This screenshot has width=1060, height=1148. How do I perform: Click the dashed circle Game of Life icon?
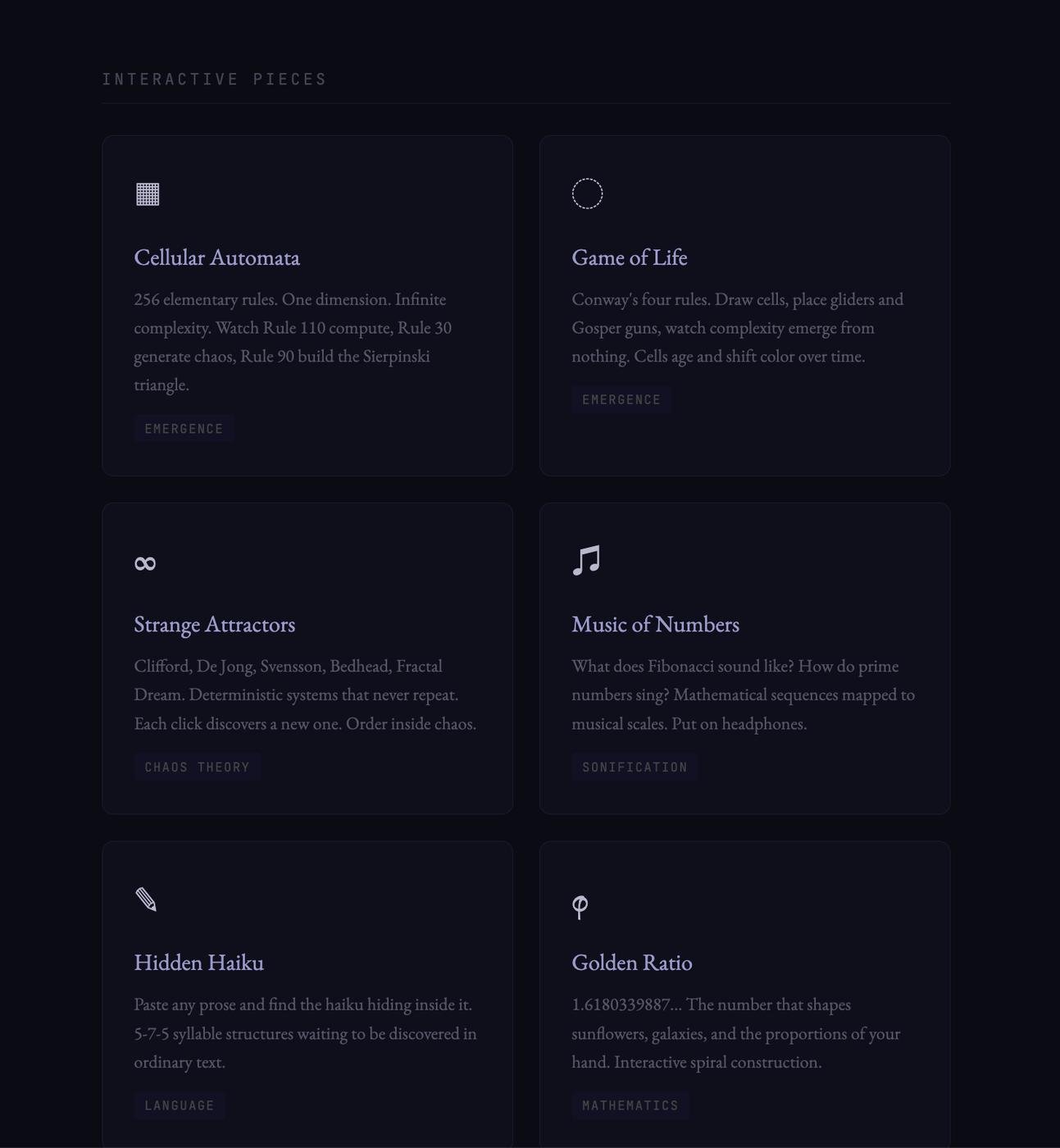coord(587,194)
